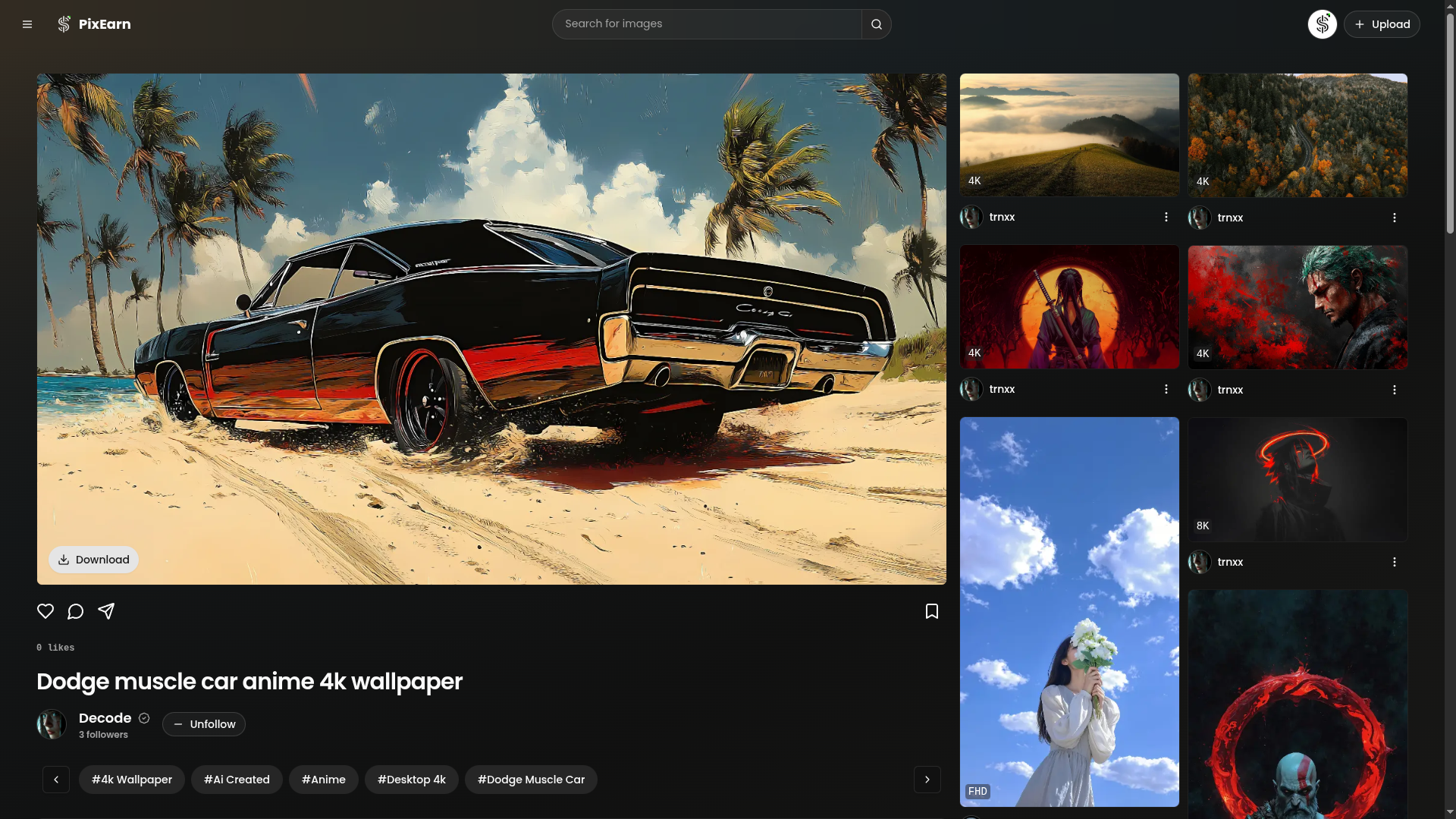Screen dimensions: 1456x819
Task: Click the PixEarn logo
Action: pos(94,24)
